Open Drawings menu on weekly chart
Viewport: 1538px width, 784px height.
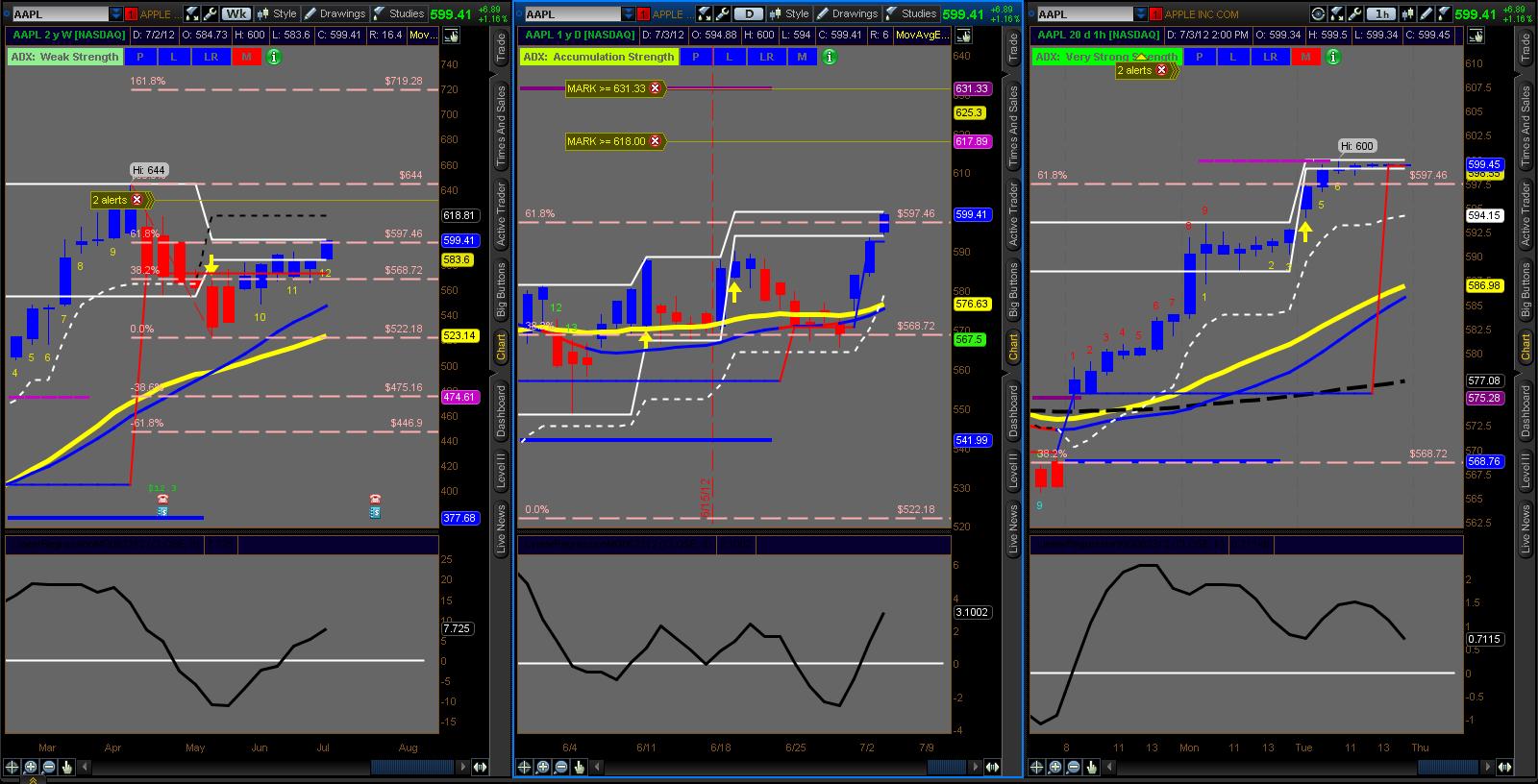point(335,14)
